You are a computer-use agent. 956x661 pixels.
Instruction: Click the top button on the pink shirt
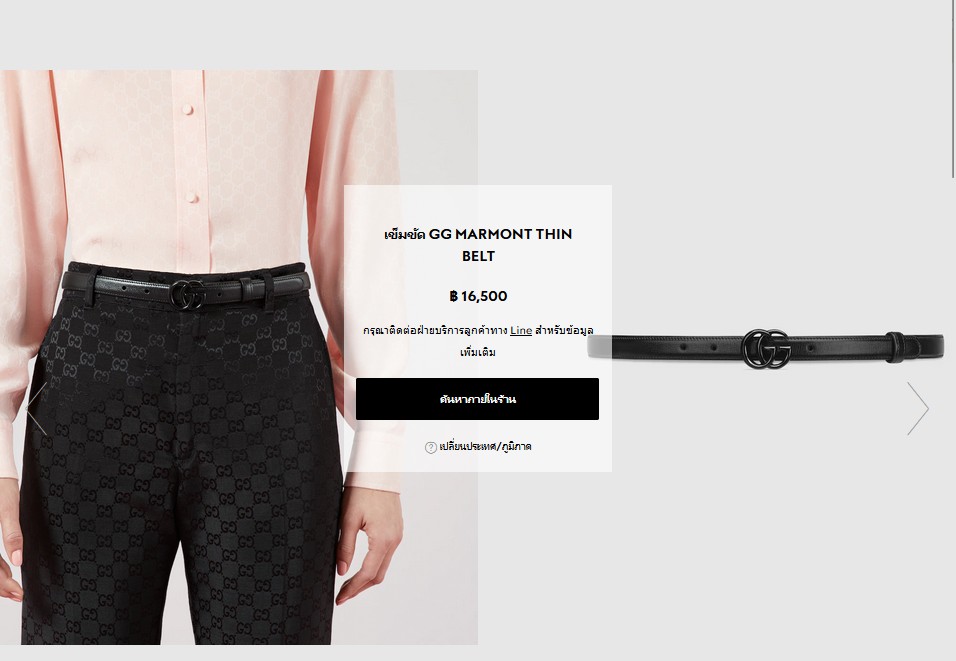click(188, 110)
